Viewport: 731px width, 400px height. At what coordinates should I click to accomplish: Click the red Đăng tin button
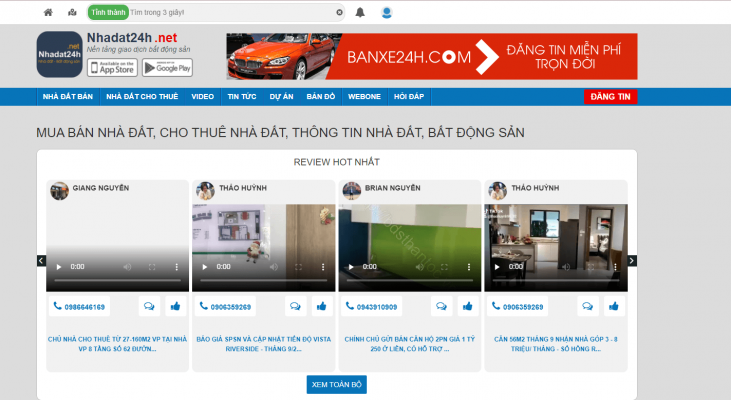(x=610, y=97)
